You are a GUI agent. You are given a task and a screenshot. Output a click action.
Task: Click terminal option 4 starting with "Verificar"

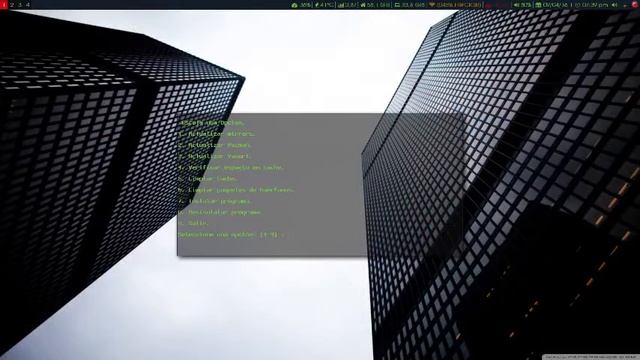click(x=231, y=167)
